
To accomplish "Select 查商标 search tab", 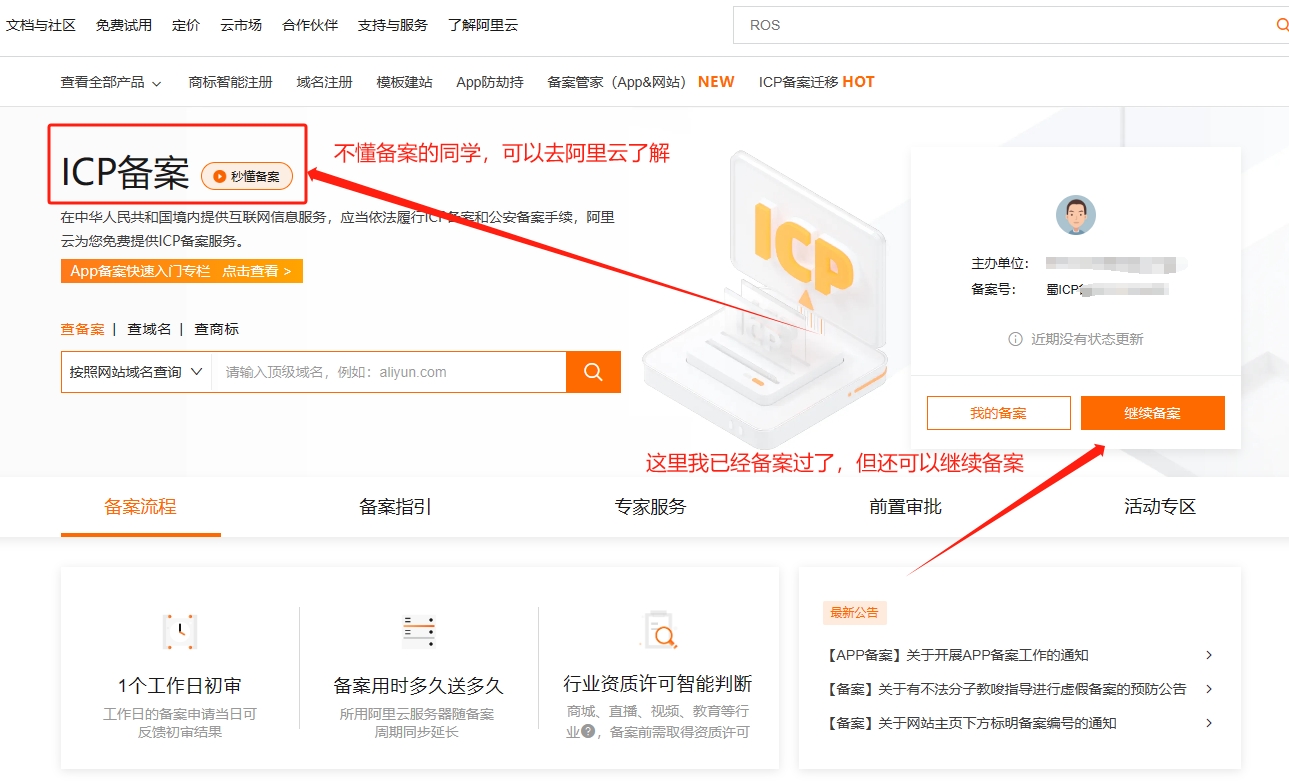I will pyautogui.click(x=217, y=329).
